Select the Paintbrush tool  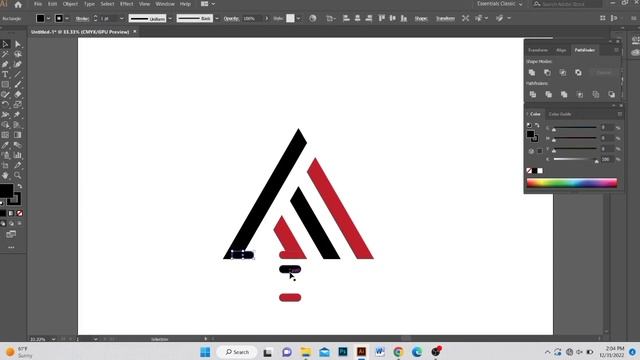(18, 84)
